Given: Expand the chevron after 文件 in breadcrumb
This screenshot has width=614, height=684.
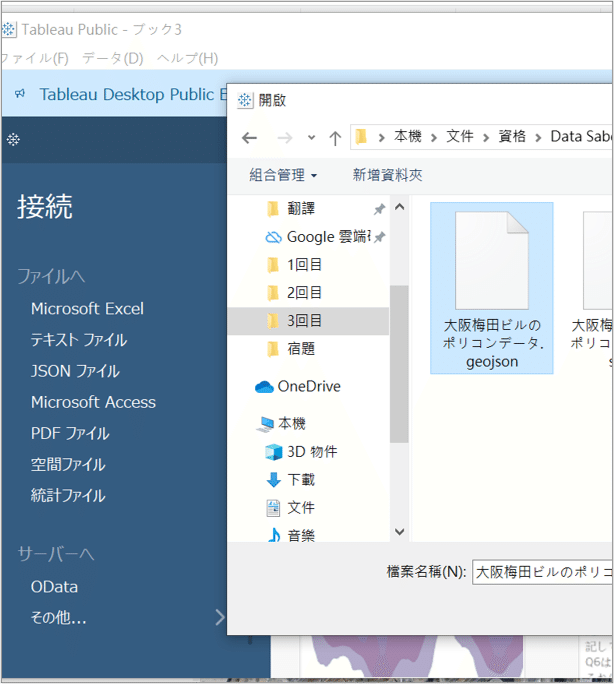Looking at the screenshot, I should tap(486, 138).
